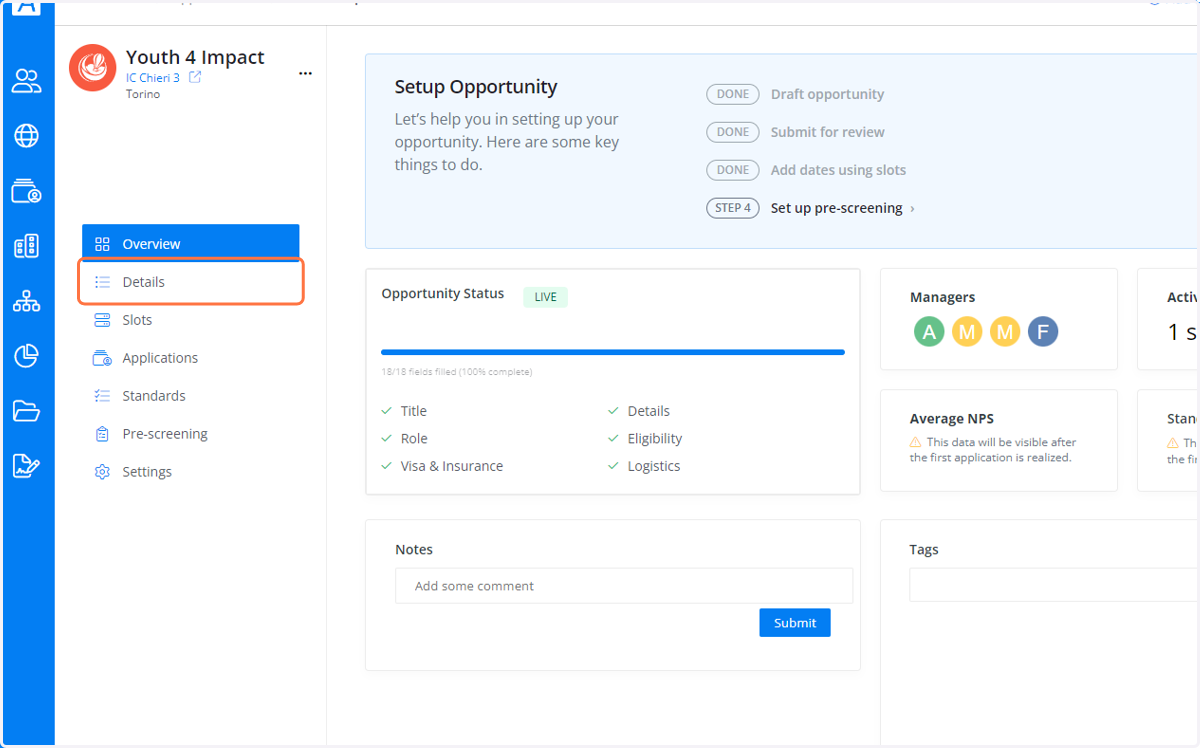Click the first yellow M manager avatar

click(x=967, y=332)
